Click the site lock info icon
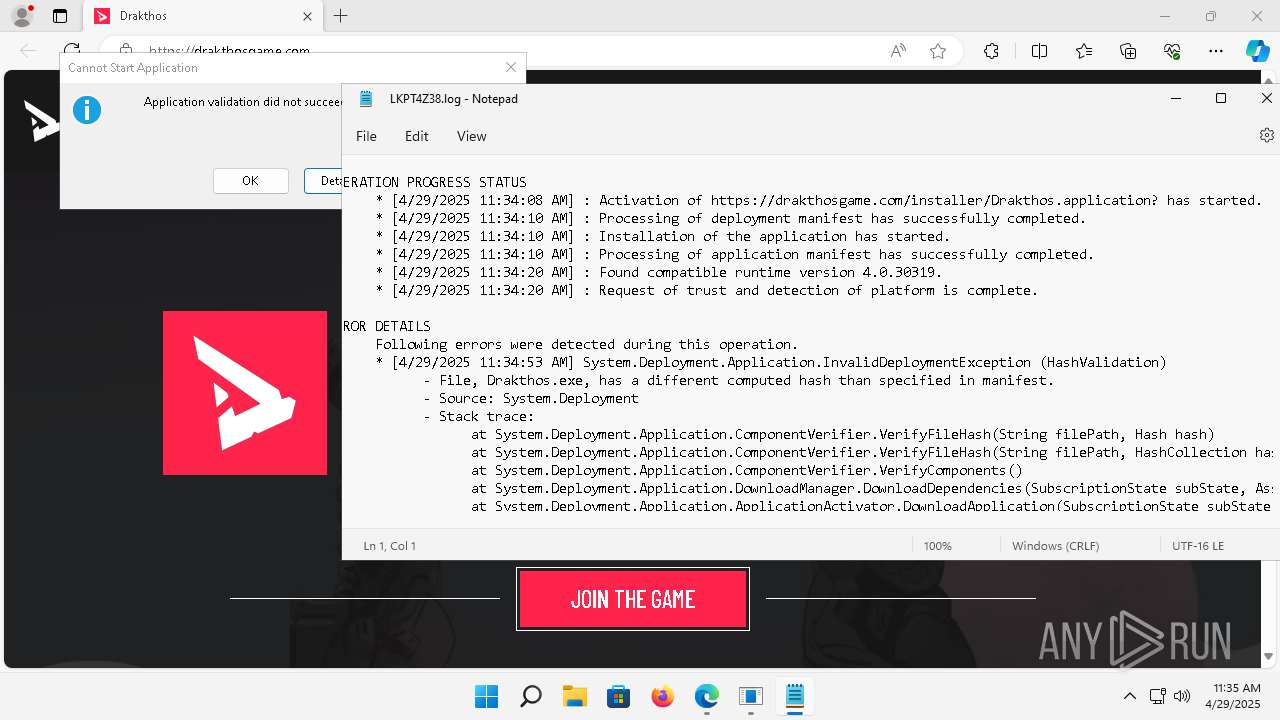Image resolution: width=1280 pixels, height=720 pixels. point(126,49)
